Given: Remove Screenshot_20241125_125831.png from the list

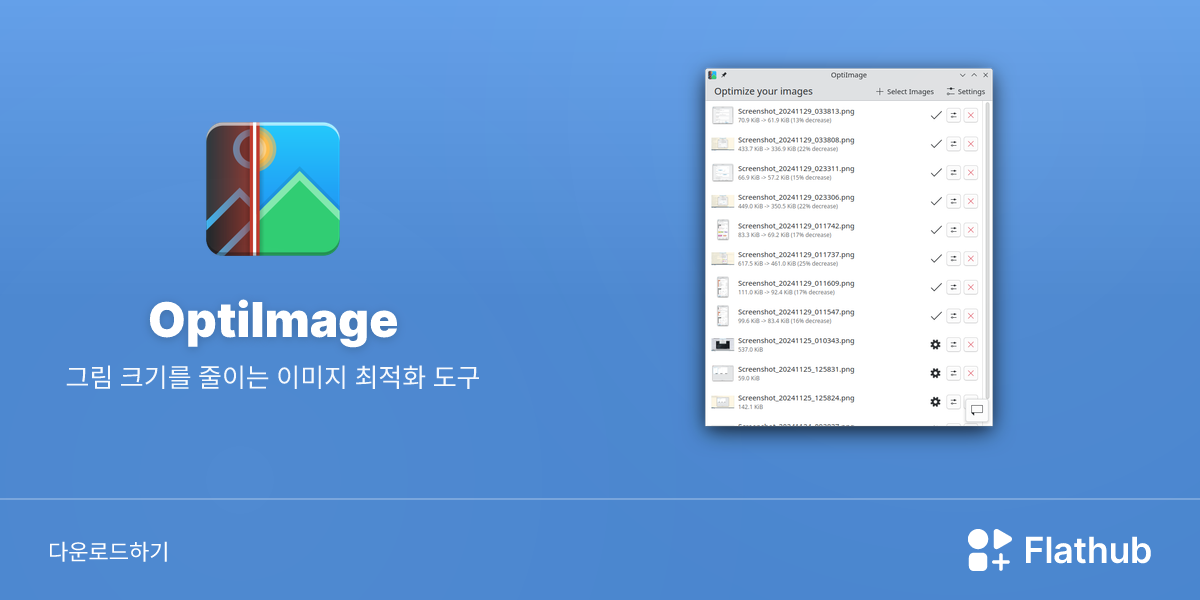Looking at the screenshot, I should coord(971,373).
